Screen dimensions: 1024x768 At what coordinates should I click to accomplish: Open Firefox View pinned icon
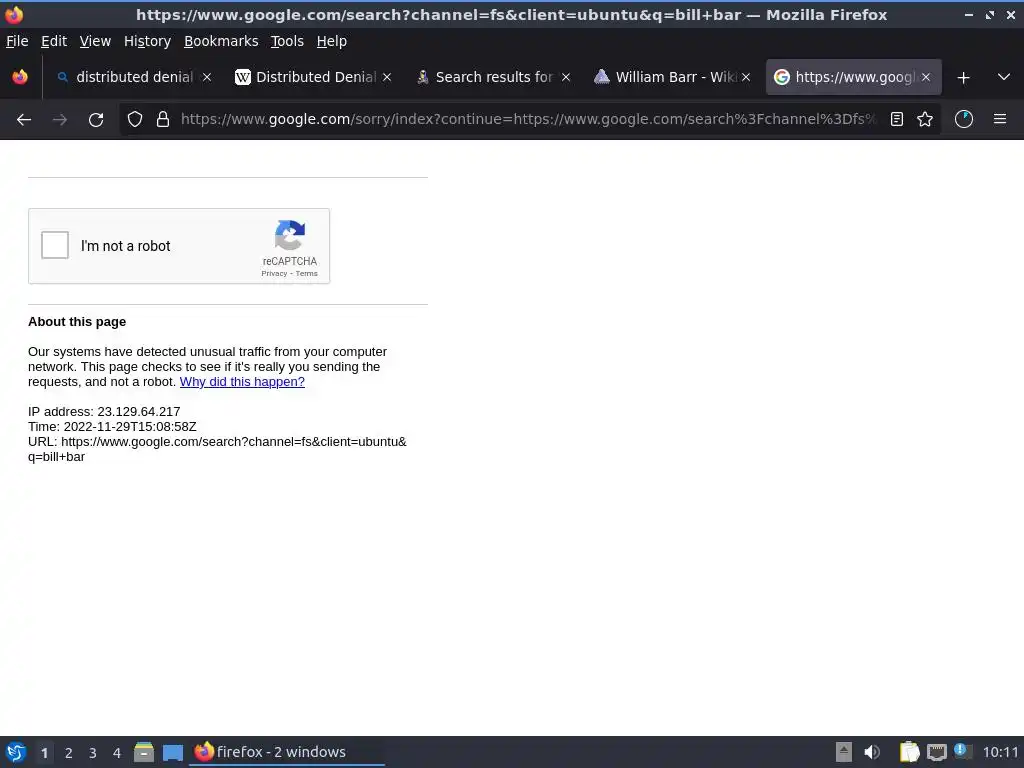(x=20, y=77)
